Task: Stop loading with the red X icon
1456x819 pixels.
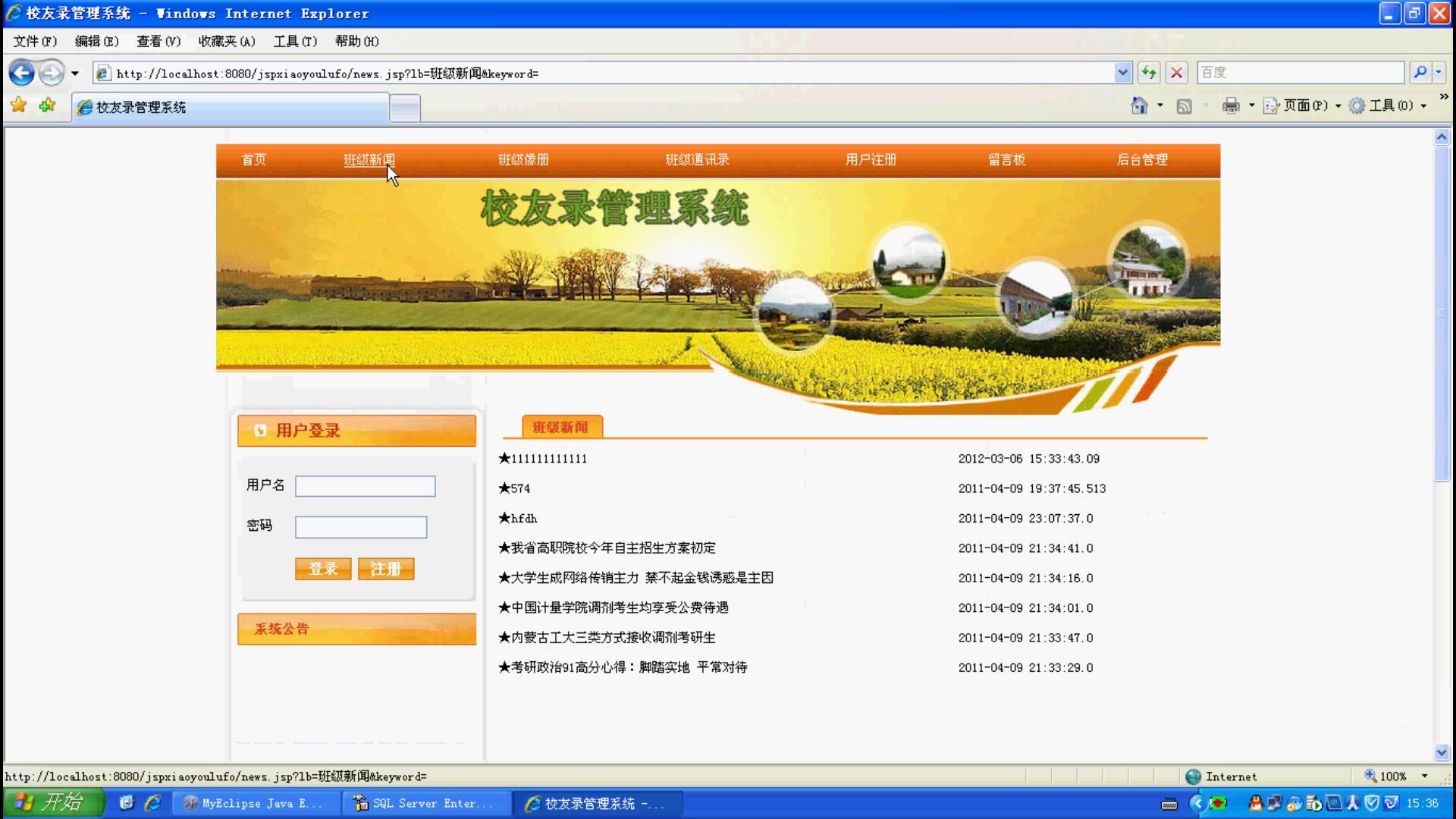Action: (x=1176, y=73)
